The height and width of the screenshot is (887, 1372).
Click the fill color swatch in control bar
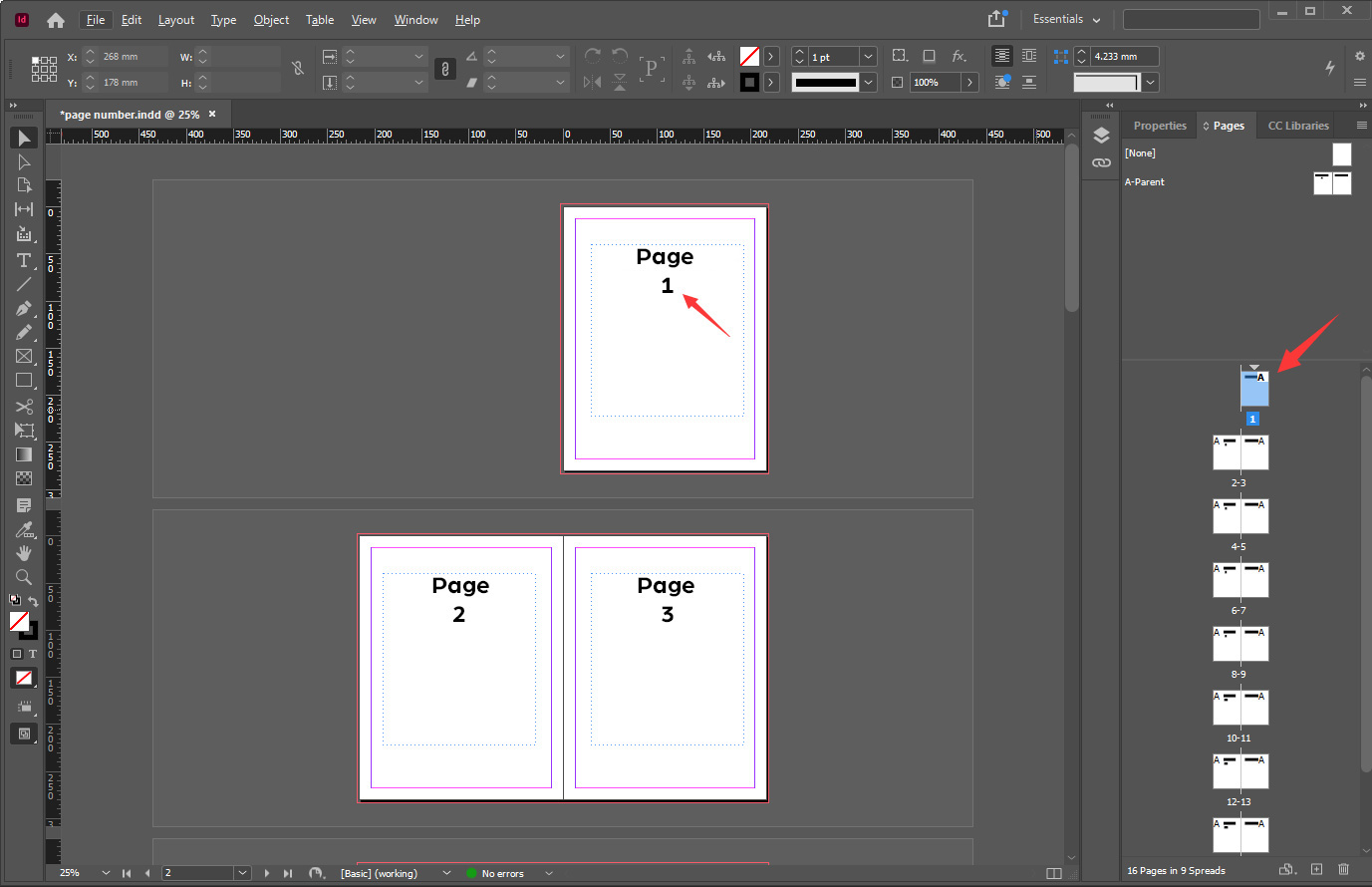(750, 57)
